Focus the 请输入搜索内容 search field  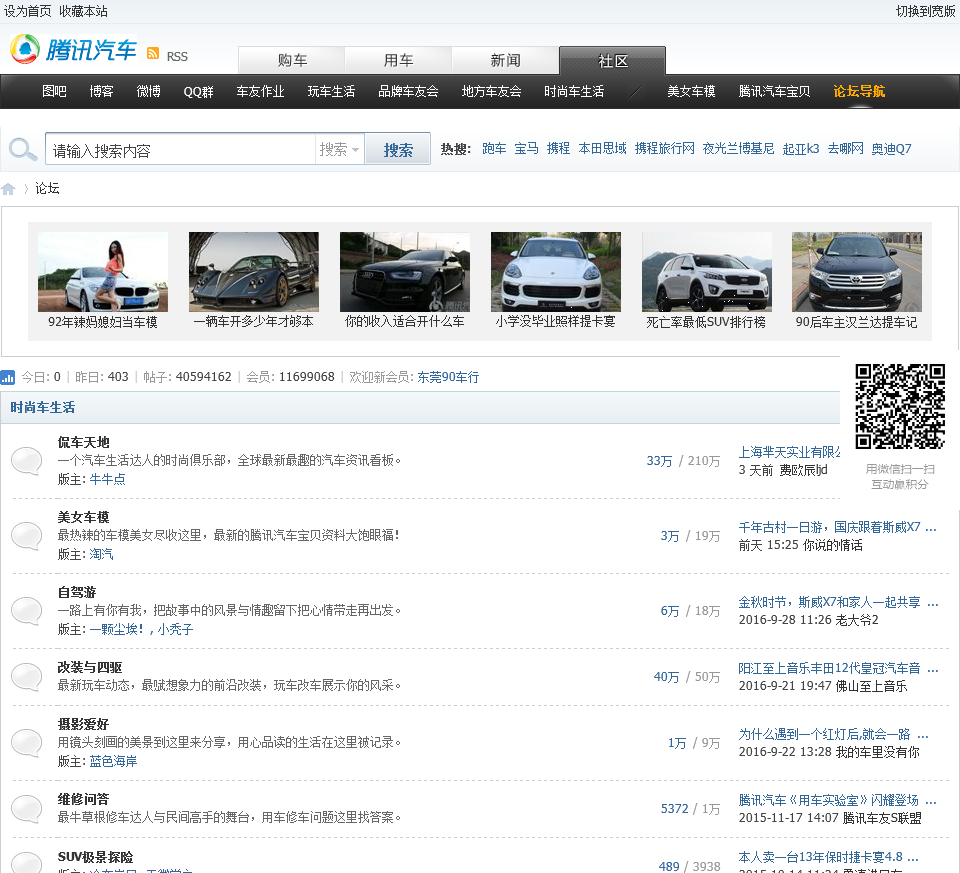pyautogui.click(x=180, y=150)
